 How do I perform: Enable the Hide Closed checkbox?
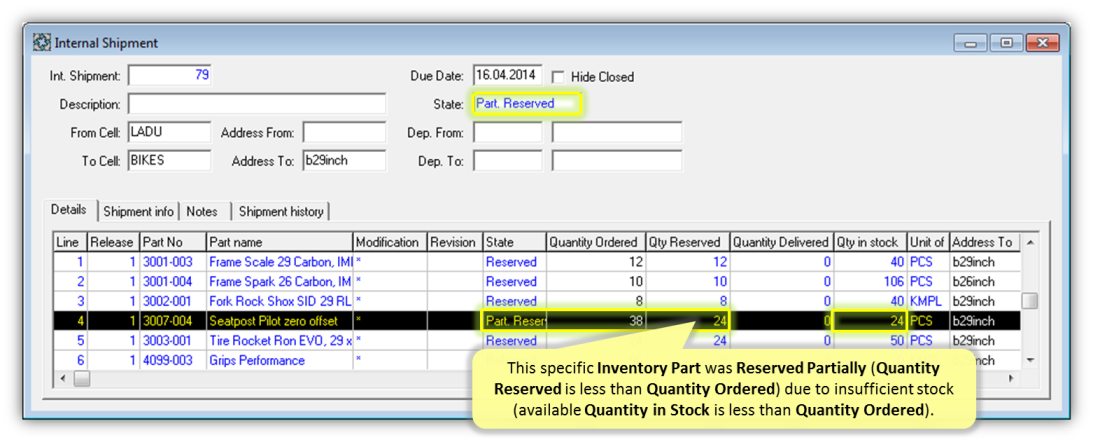(558, 77)
